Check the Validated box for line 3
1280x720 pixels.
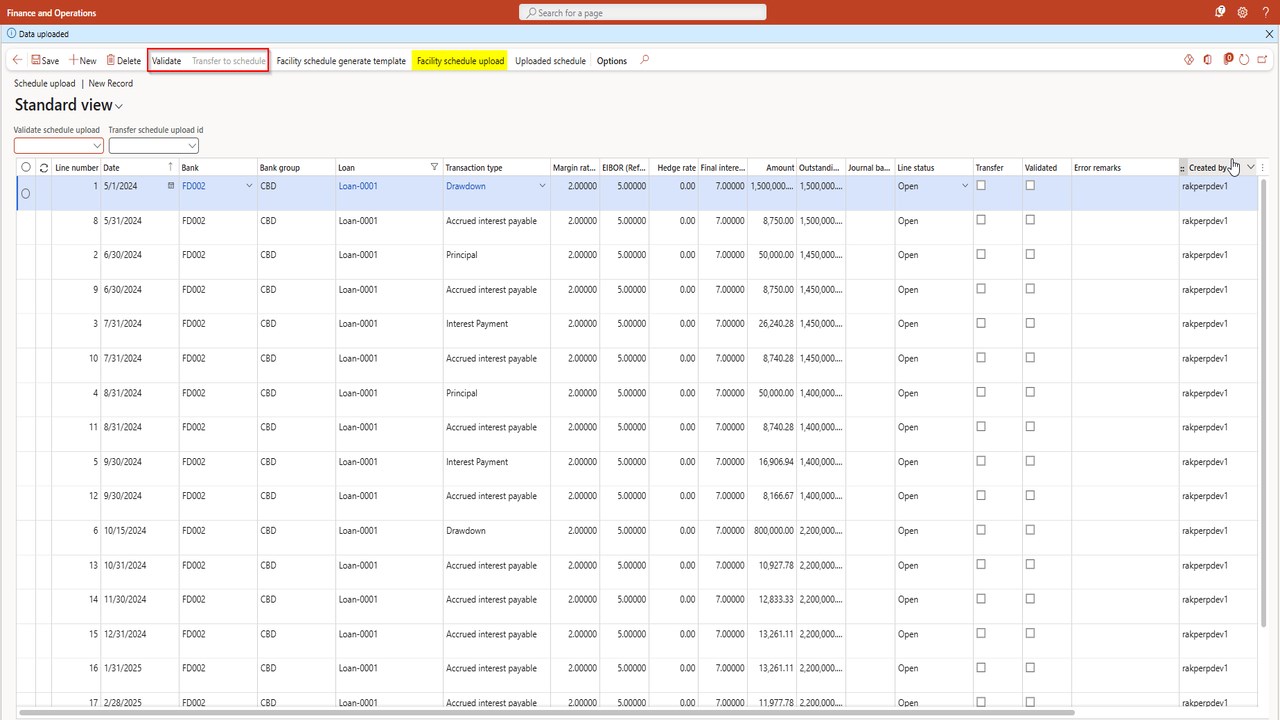pyautogui.click(x=1030, y=323)
